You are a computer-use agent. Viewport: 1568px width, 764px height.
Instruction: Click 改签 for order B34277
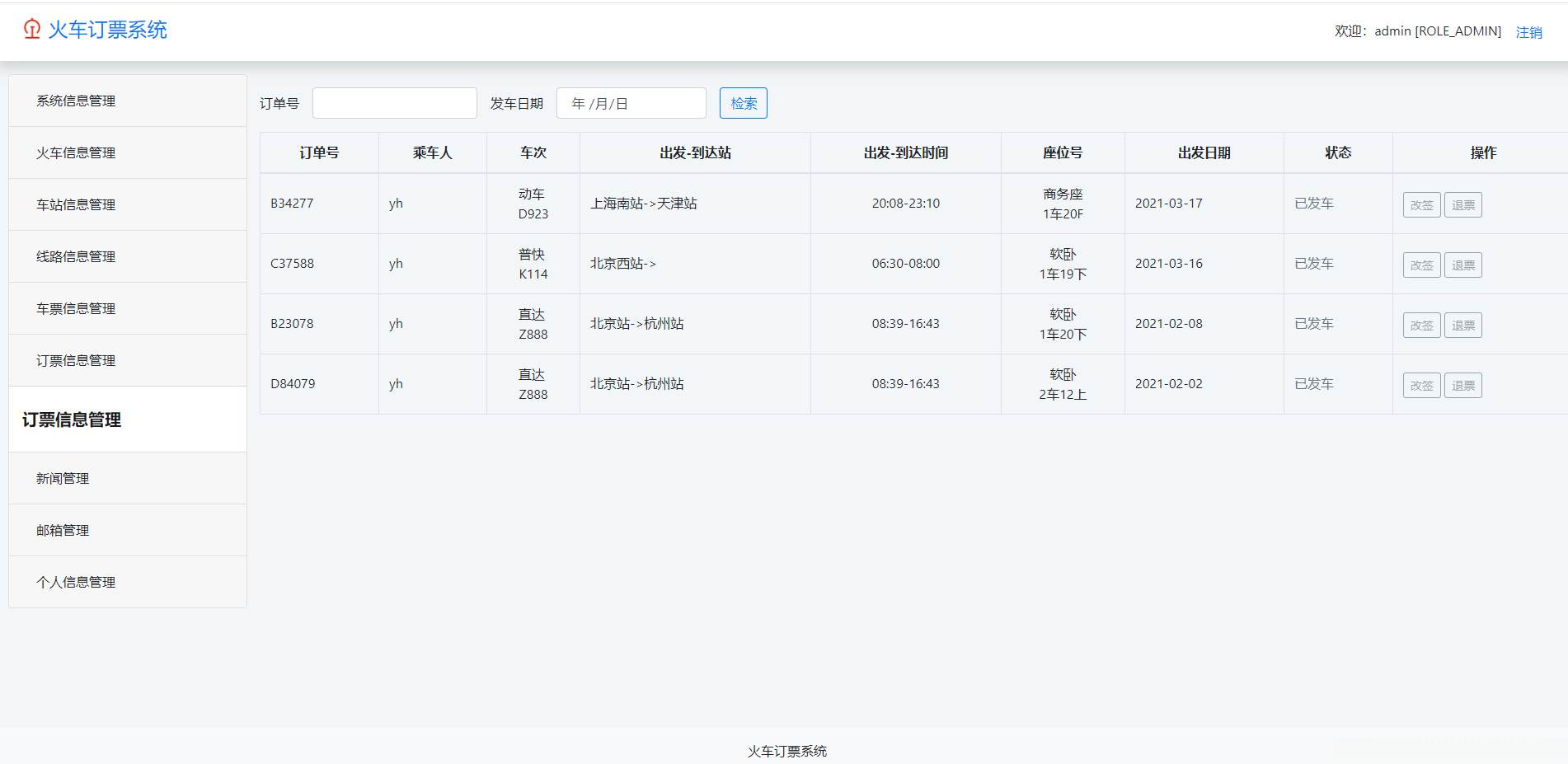point(1421,205)
